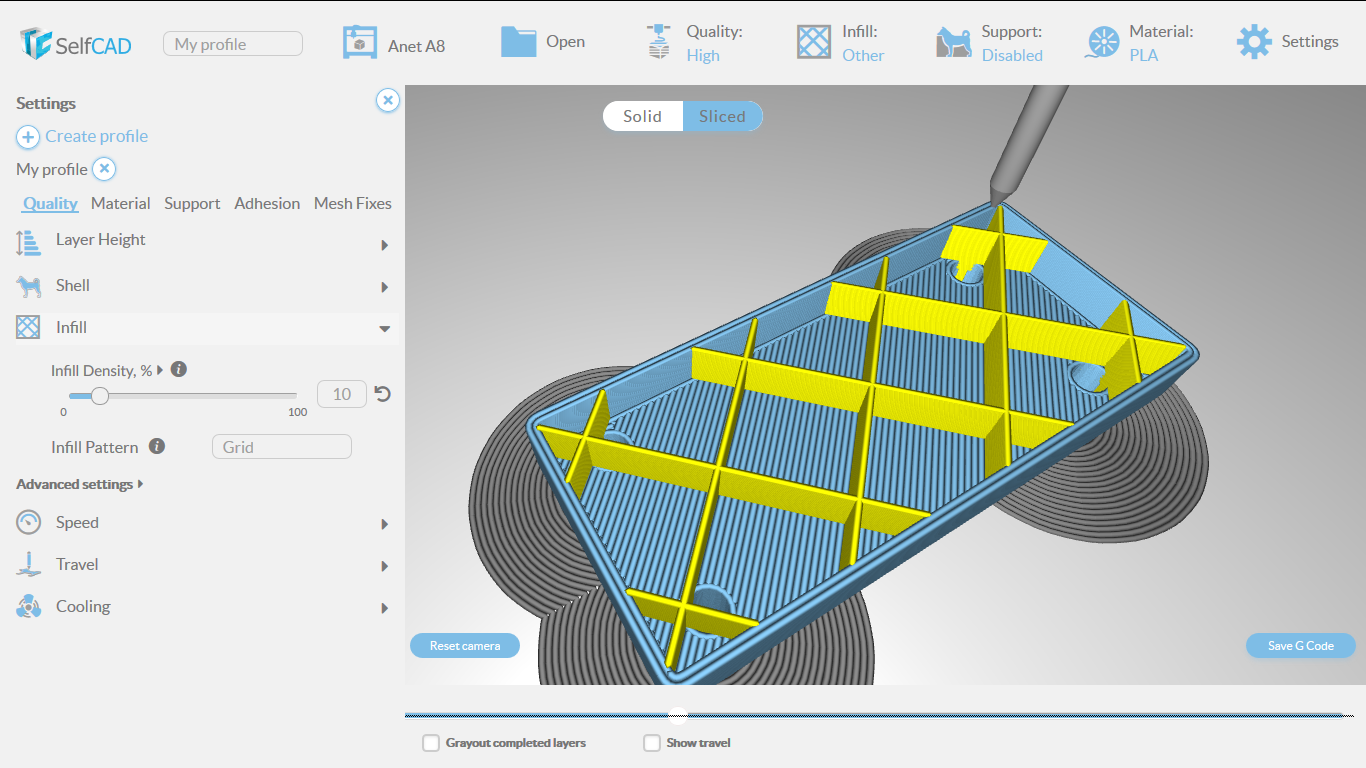Click the Settings label in top bar
Image resolution: width=1366 pixels, height=768 pixels.
tap(1310, 41)
